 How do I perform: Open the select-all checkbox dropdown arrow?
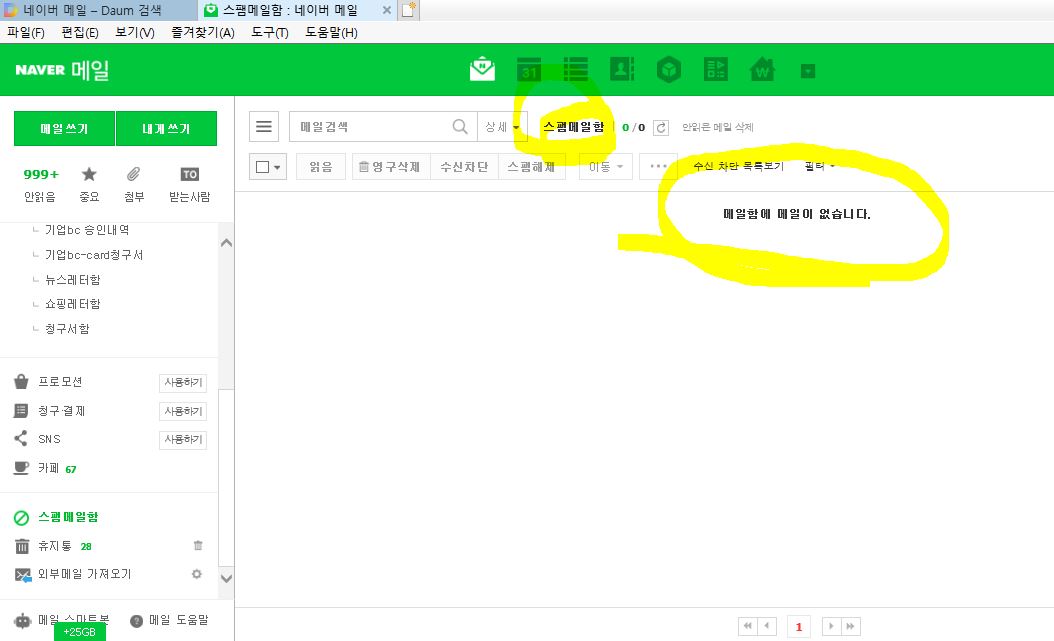(x=277, y=167)
